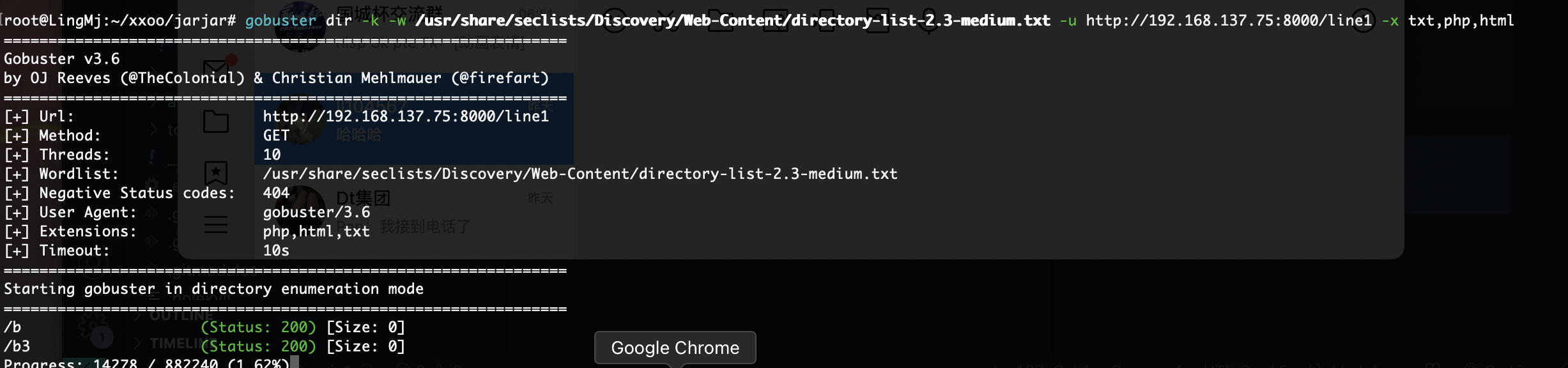Click the terminal cursor block after progress

click(x=295, y=363)
